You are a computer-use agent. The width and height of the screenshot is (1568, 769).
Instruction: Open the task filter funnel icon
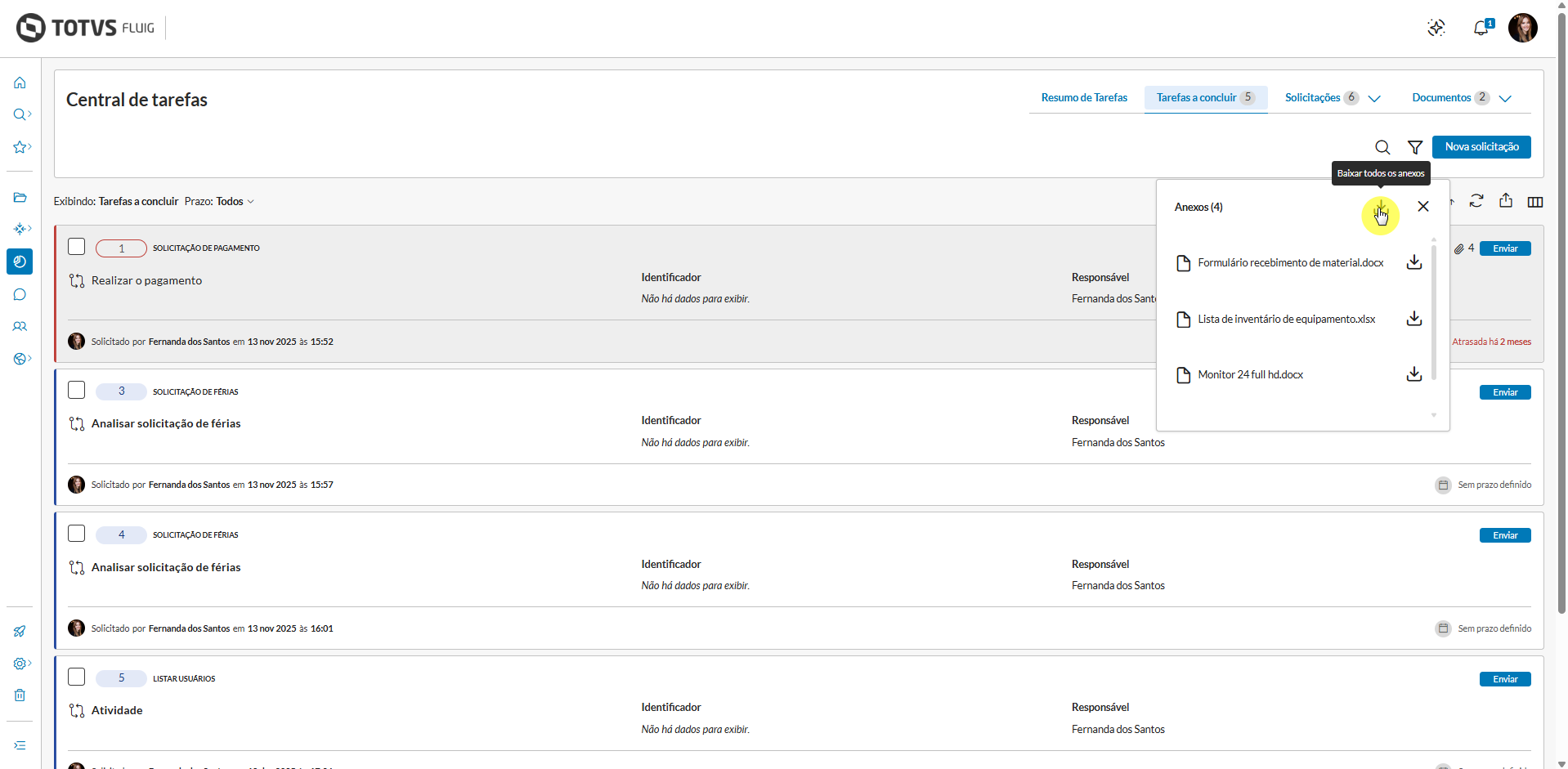tap(1415, 147)
